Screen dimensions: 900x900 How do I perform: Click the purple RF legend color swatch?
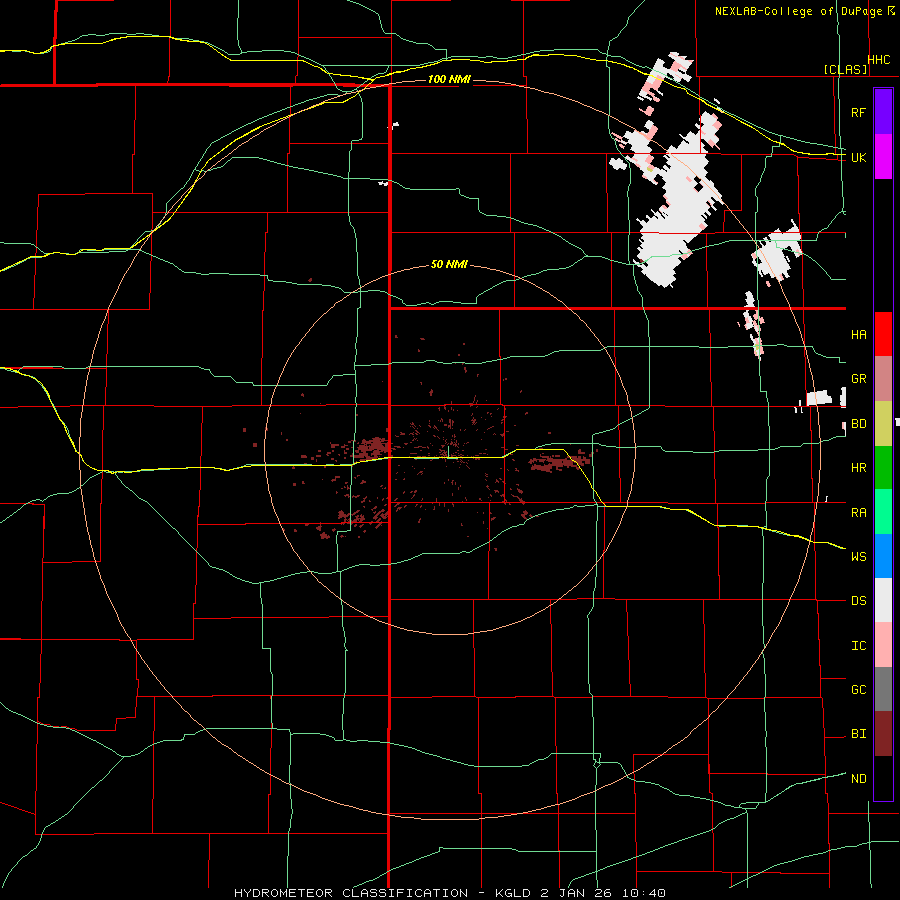(883, 112)
